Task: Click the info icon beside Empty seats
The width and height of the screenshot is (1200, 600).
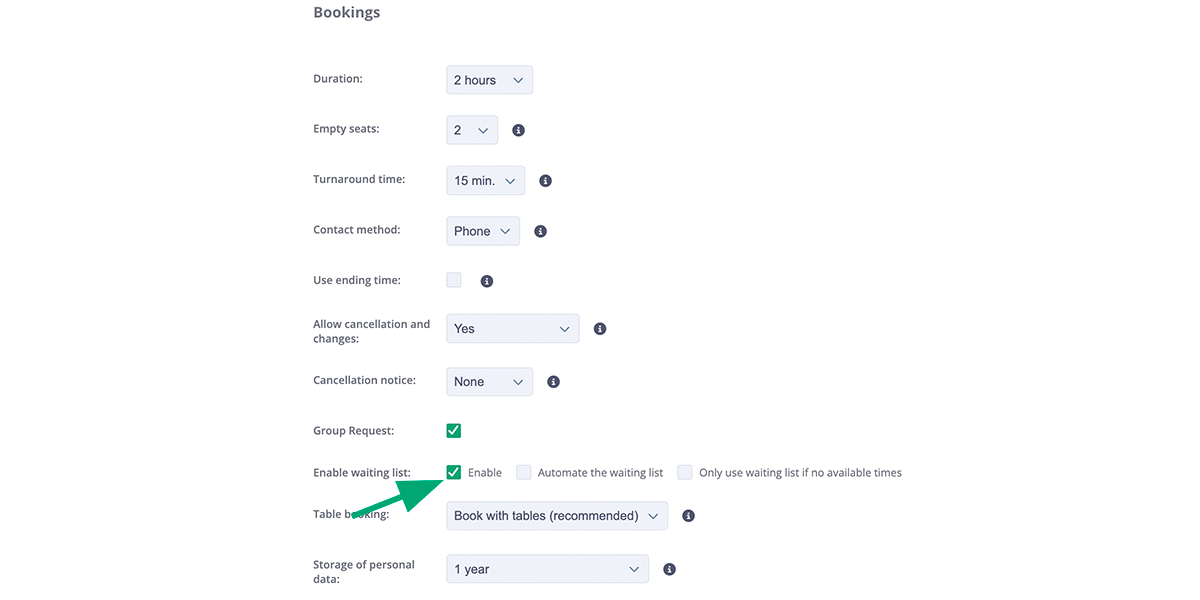Action: [518, 129]
